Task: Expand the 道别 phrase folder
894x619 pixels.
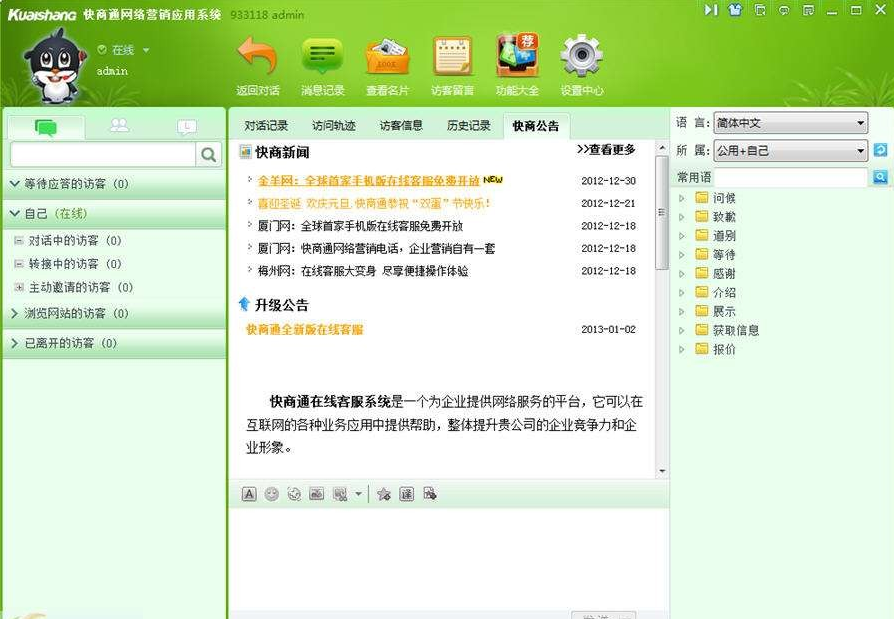Action: [681, 236]
